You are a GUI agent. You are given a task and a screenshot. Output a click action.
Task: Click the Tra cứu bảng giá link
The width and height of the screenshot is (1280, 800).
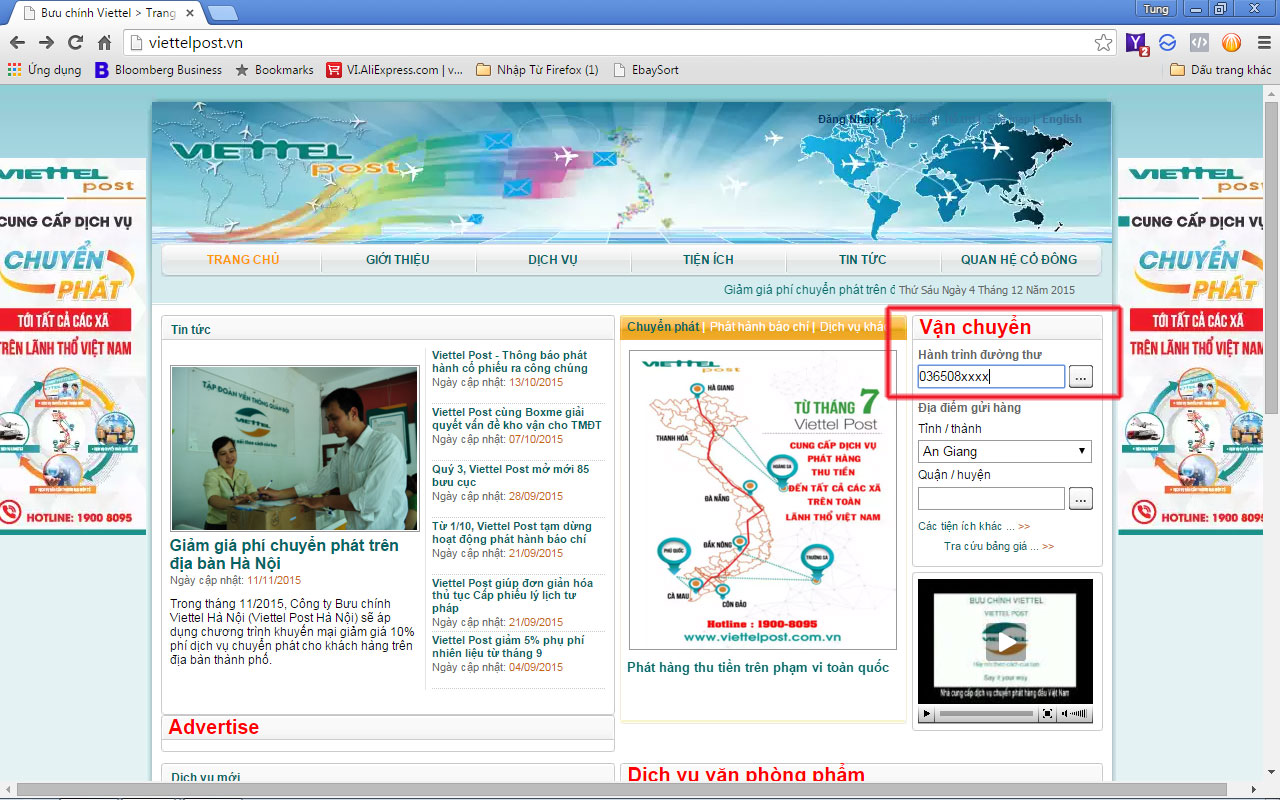[998, 546]
